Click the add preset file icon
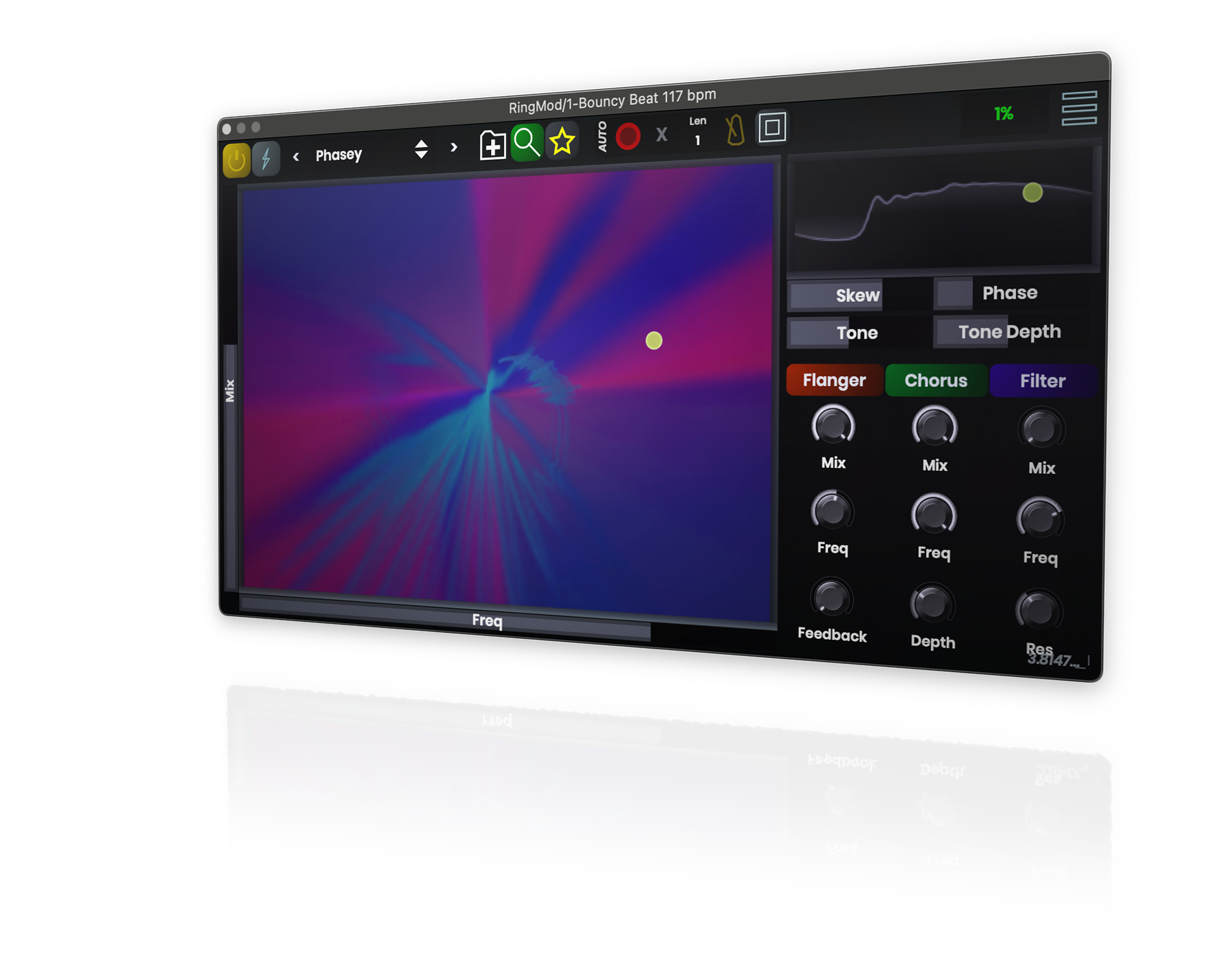The width and height of the screenshot is (1225, 980). [492, 146]
